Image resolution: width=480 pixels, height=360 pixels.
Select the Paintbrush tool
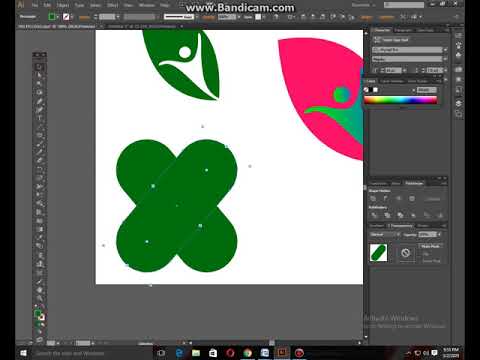point(39,144)
